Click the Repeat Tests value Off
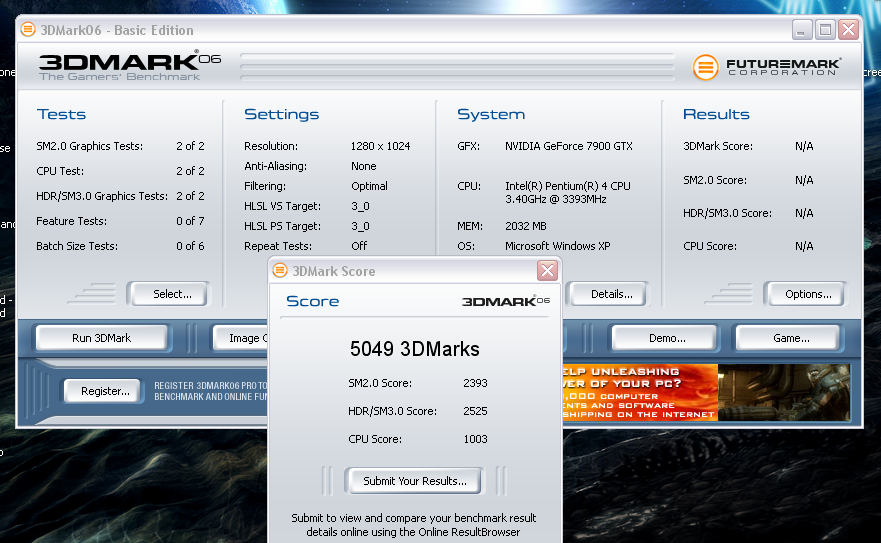881x543 pixels. (359, 246)
